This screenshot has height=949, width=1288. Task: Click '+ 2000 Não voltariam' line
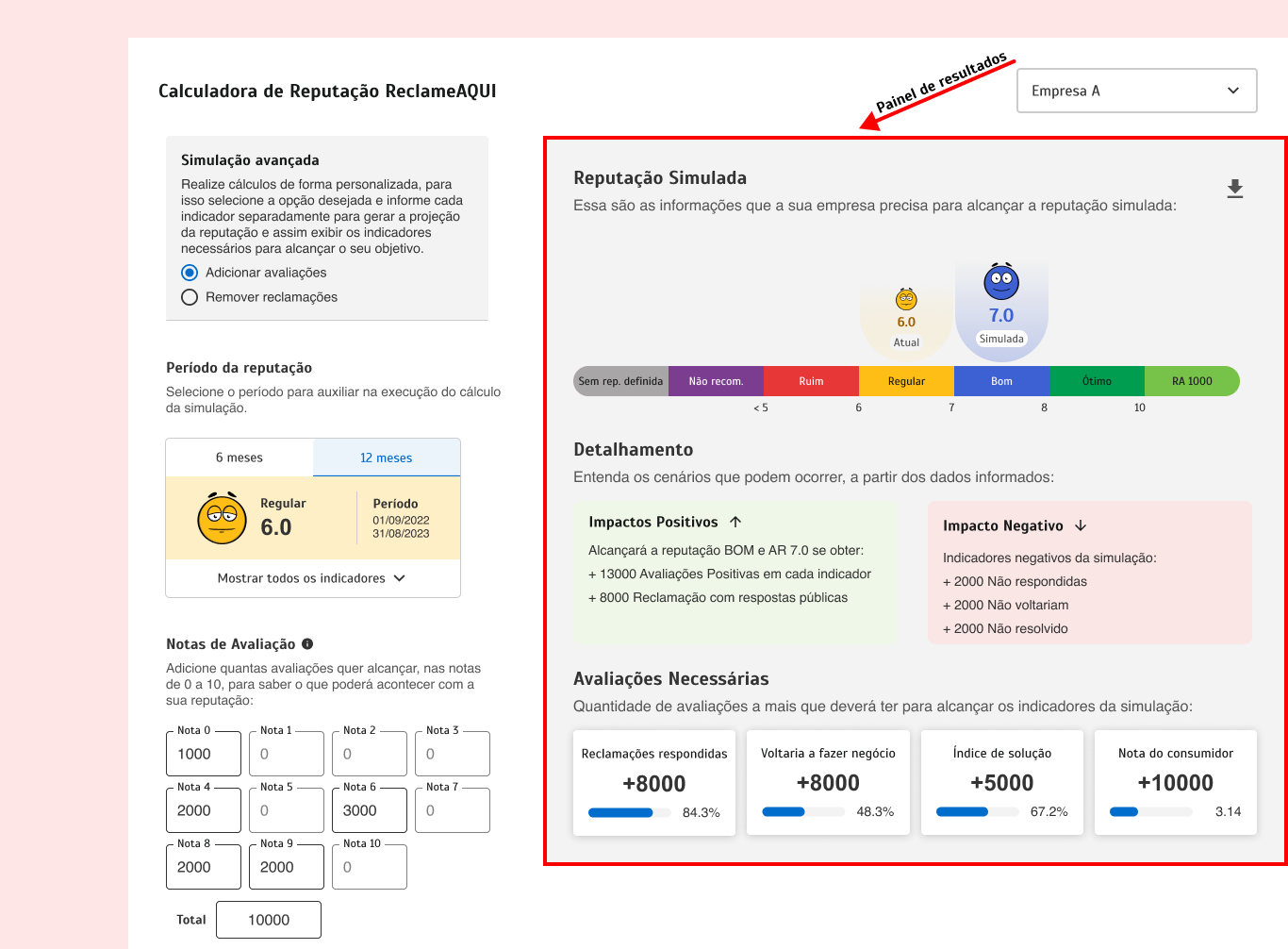[x=1006, y=605]
